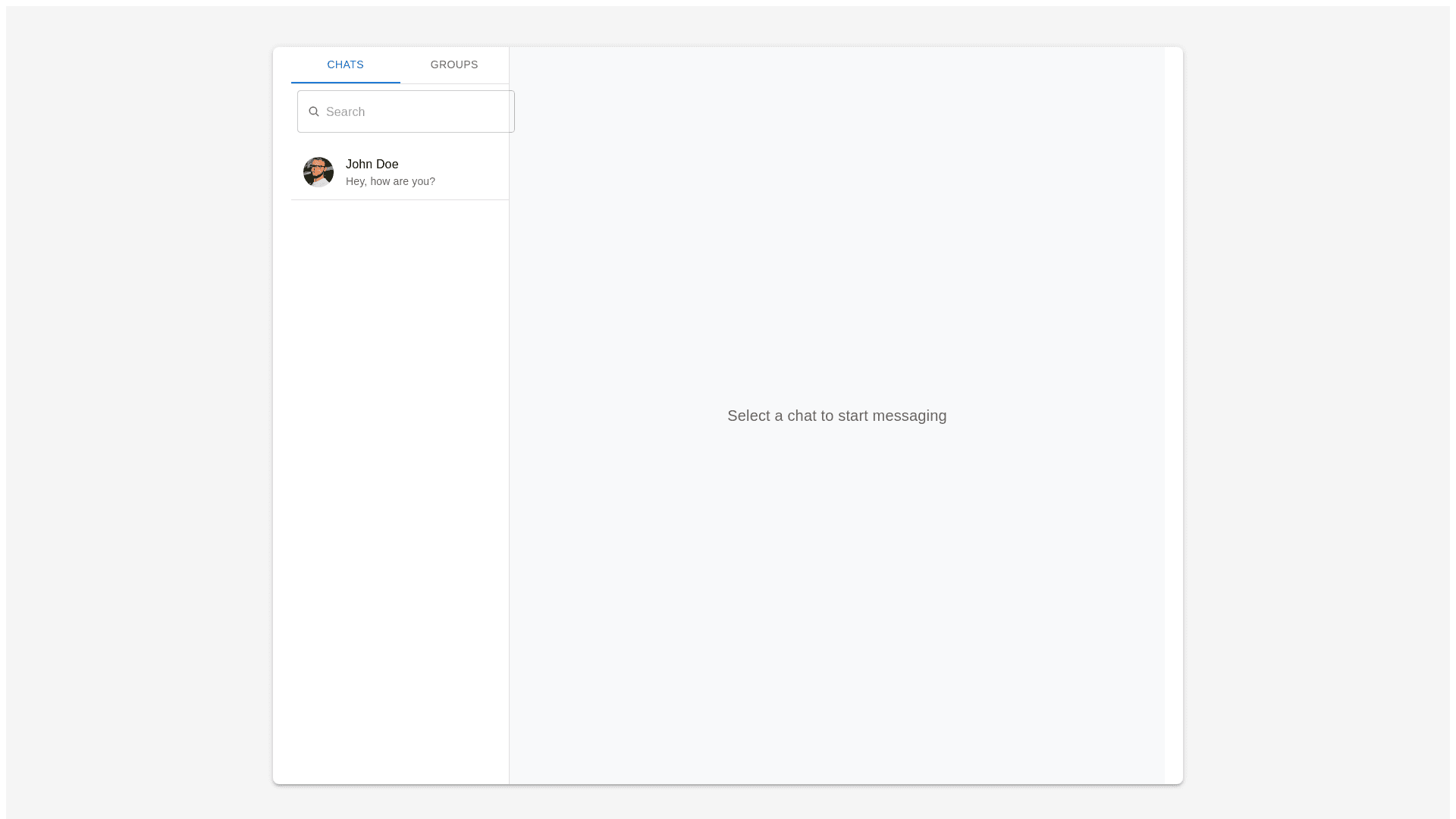Select the Chats tab
The width and height of the screenshot is (1456, 819).
345,64
